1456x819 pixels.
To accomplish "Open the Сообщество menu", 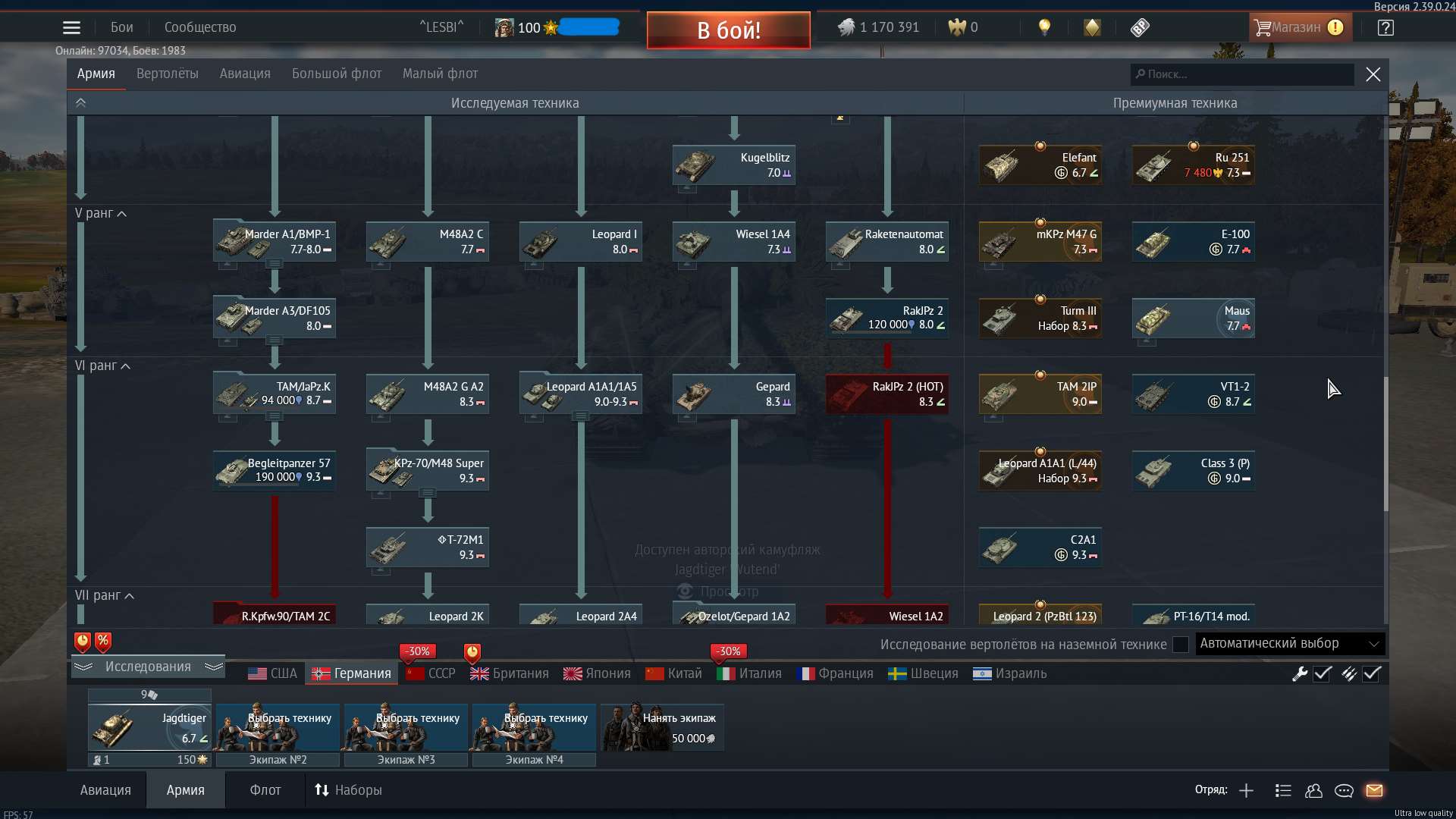I will point(200,28).
